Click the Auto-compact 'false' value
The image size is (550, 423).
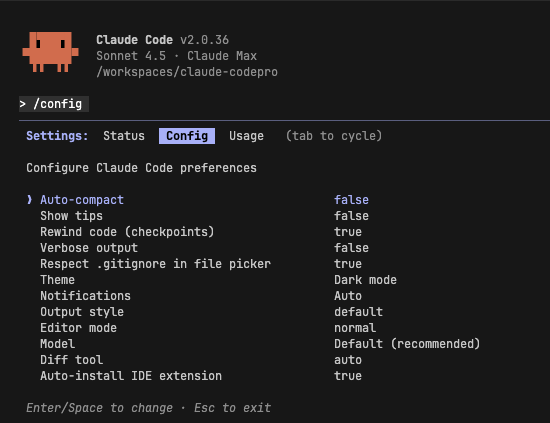tap(351, 200)
